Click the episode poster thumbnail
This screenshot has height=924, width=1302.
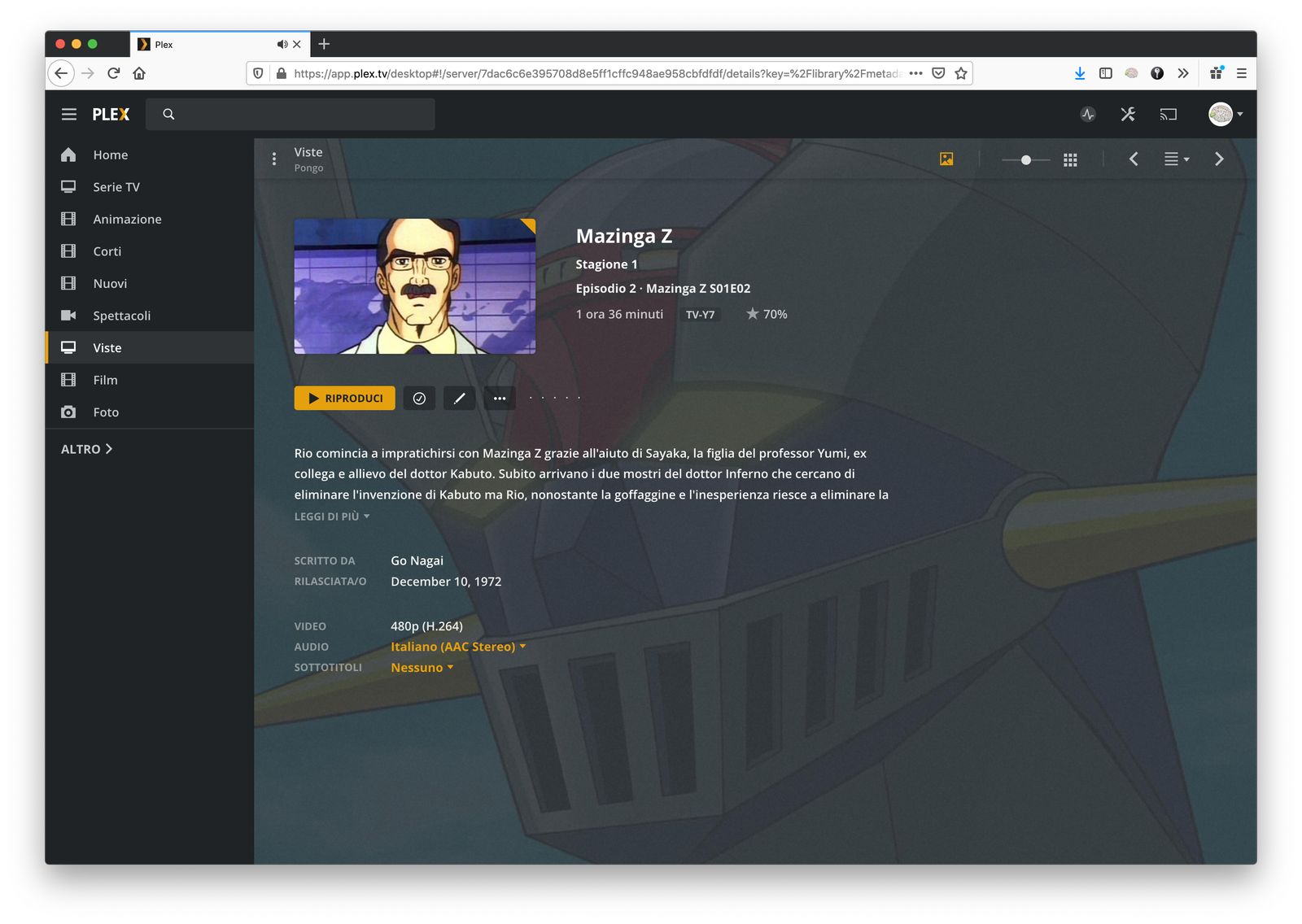point(415,286)
